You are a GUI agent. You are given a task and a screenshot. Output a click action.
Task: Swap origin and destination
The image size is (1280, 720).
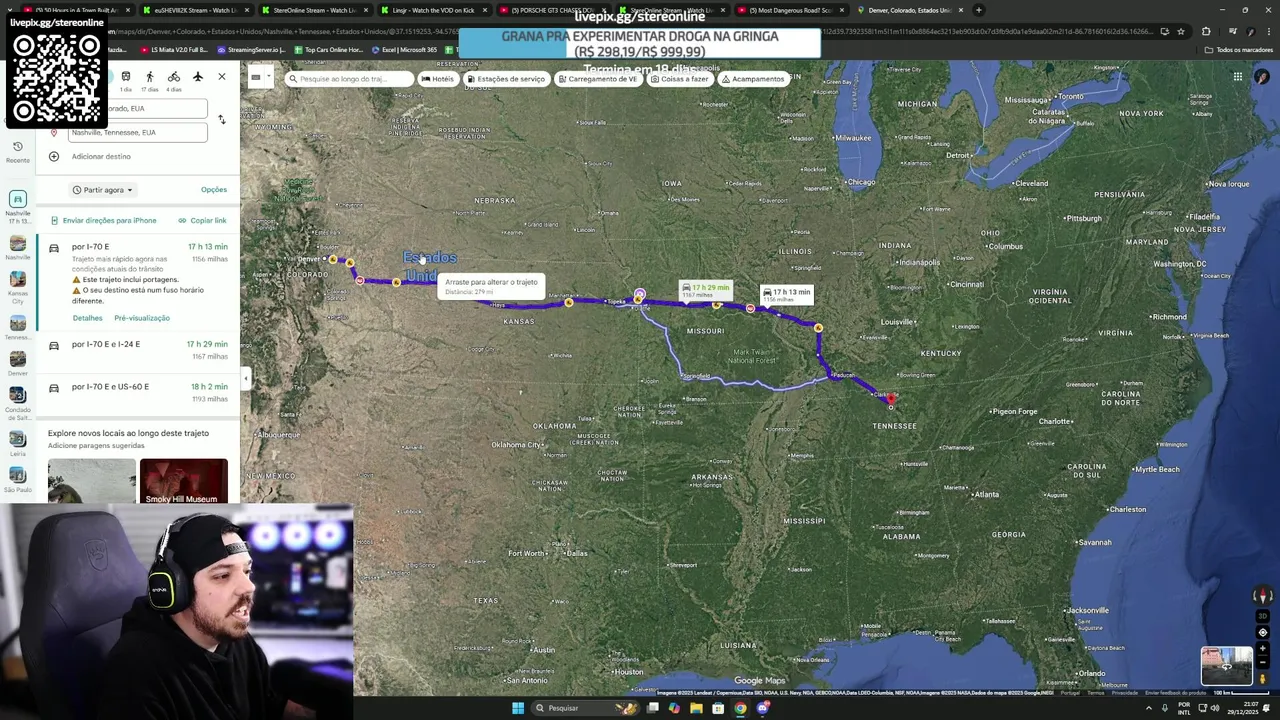(x=222, y=120)
